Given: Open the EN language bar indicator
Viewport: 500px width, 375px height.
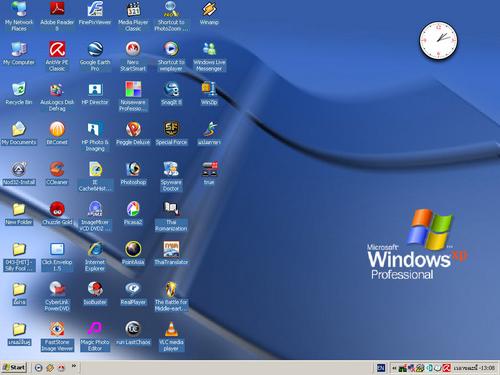Looking at the screenshot, I should point(381,368).
